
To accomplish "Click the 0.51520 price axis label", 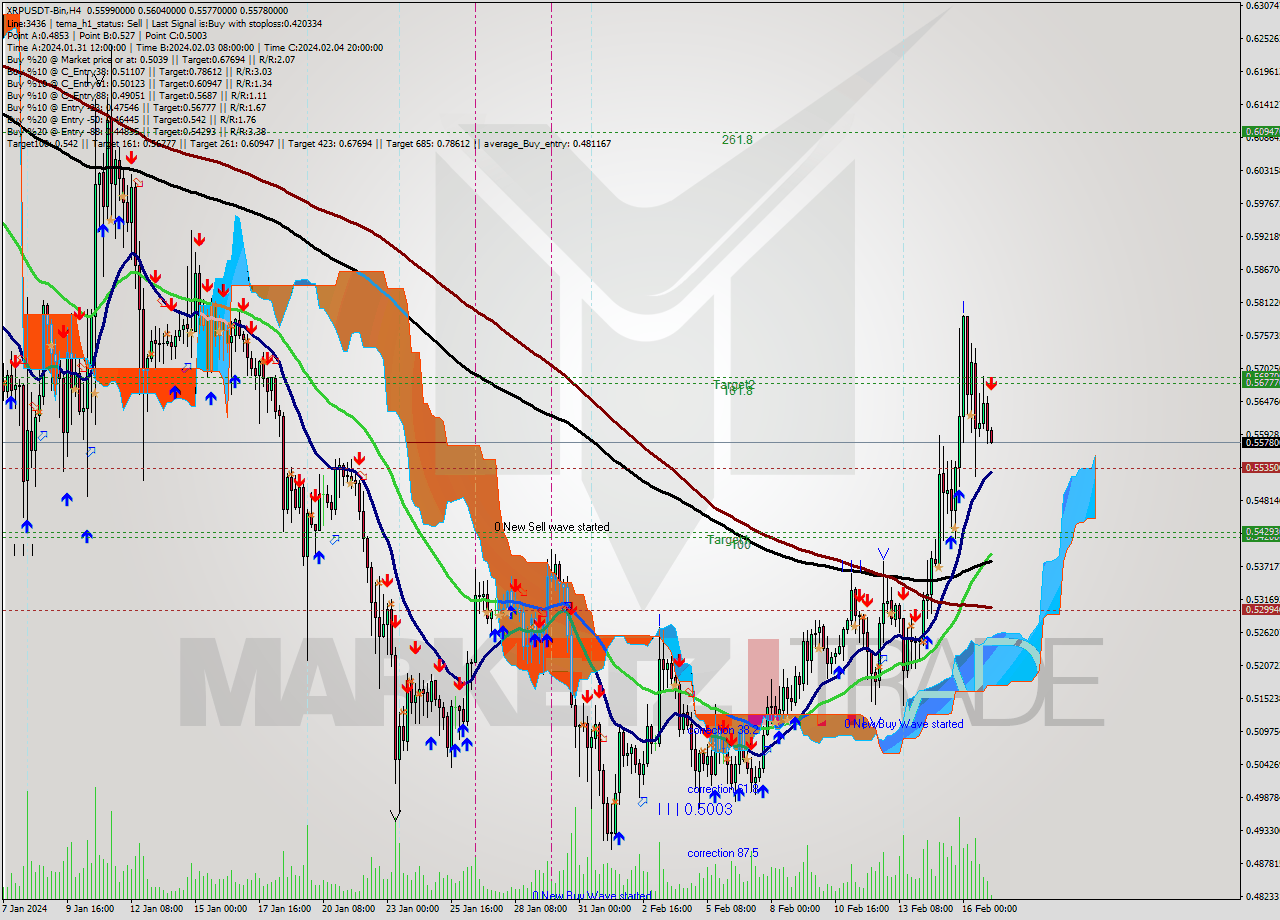I will pos(1261,699).
